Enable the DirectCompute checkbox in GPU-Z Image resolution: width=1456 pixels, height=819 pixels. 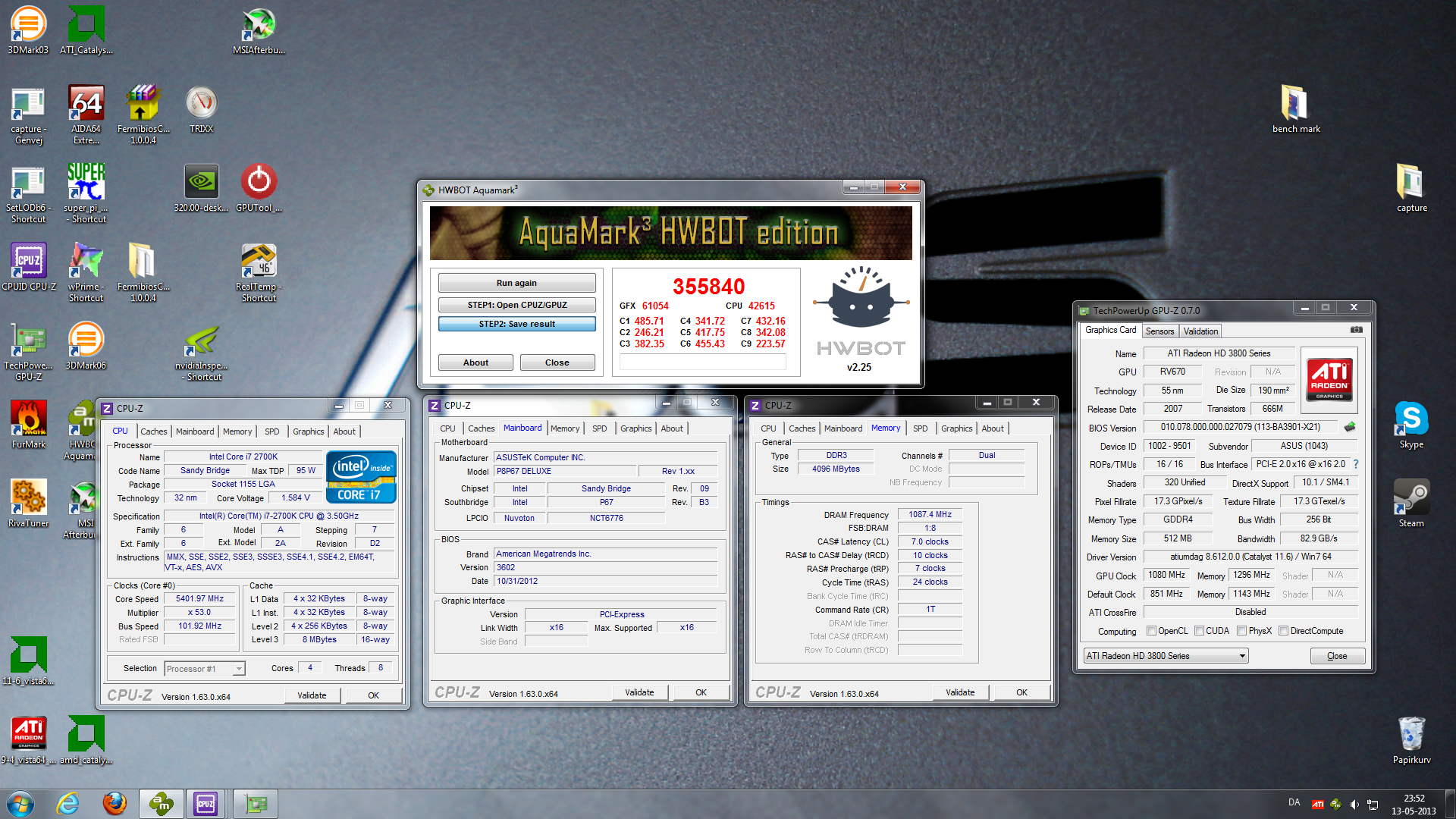1283,631
